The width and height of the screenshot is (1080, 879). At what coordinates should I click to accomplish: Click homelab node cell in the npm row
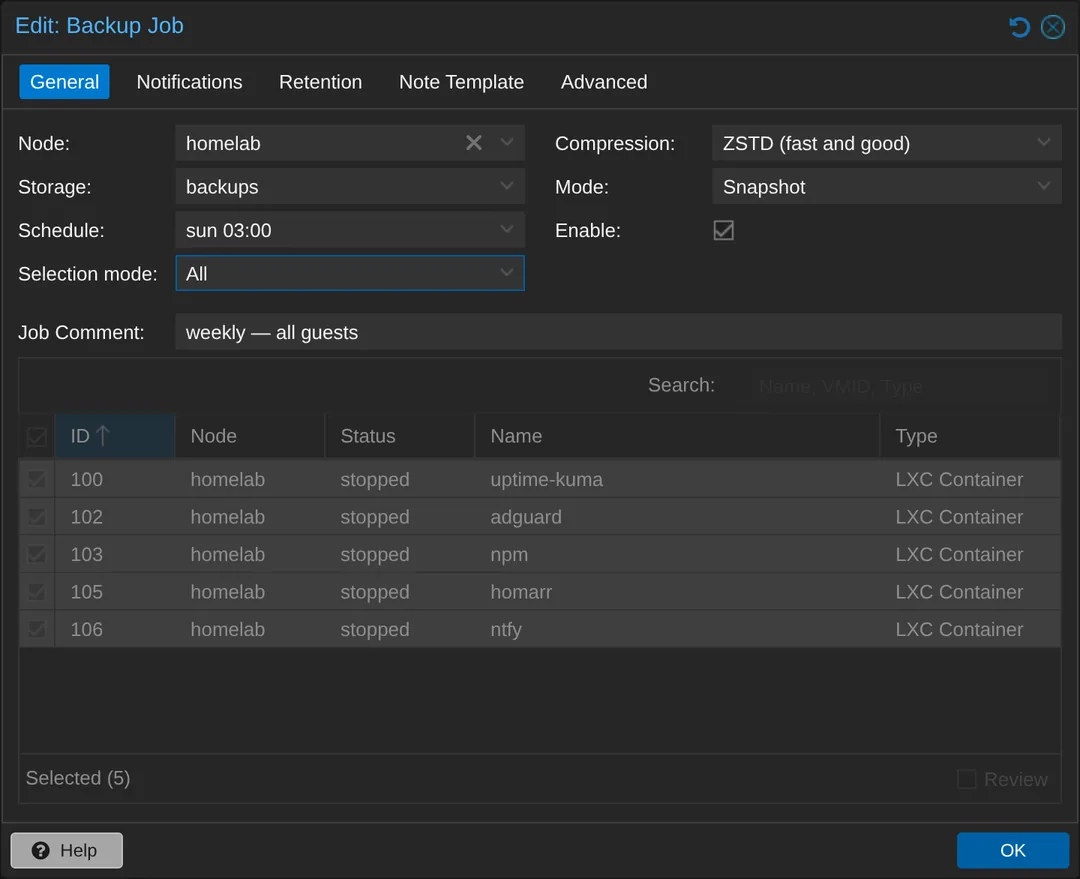227,555
